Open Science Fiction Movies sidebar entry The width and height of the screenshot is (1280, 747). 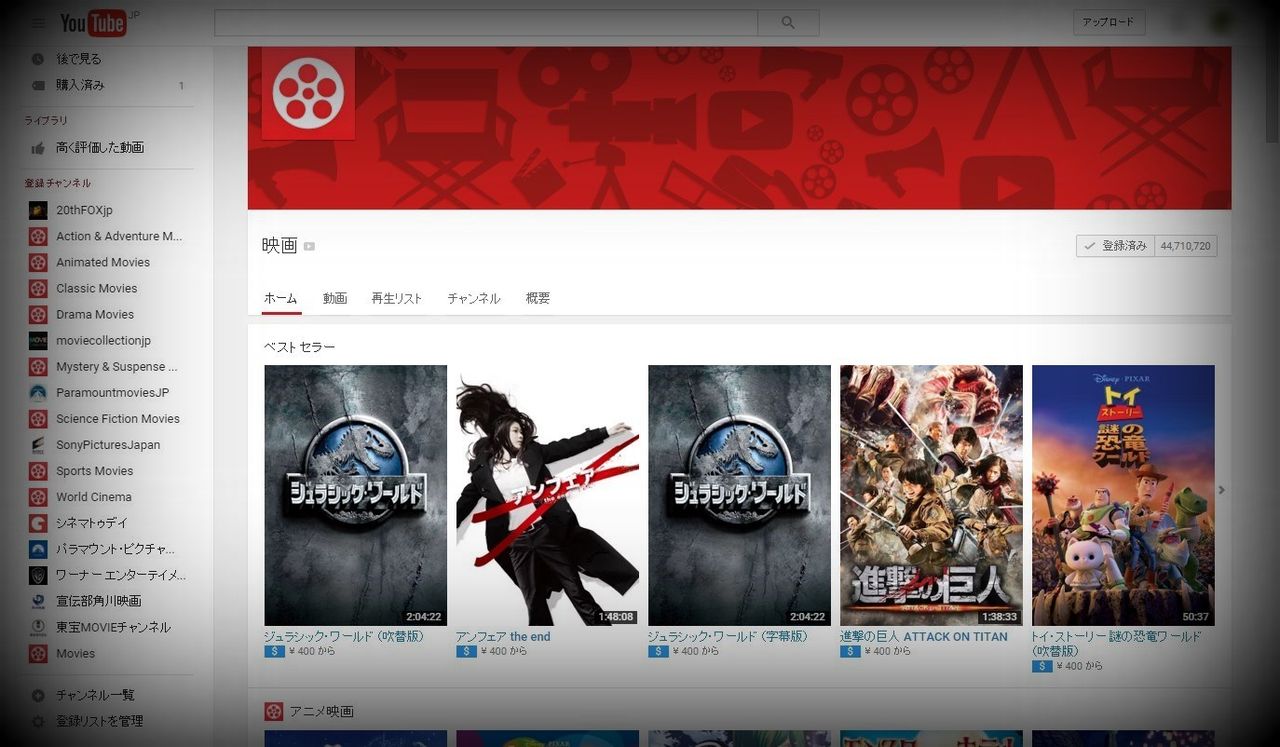tap(118, 418)
